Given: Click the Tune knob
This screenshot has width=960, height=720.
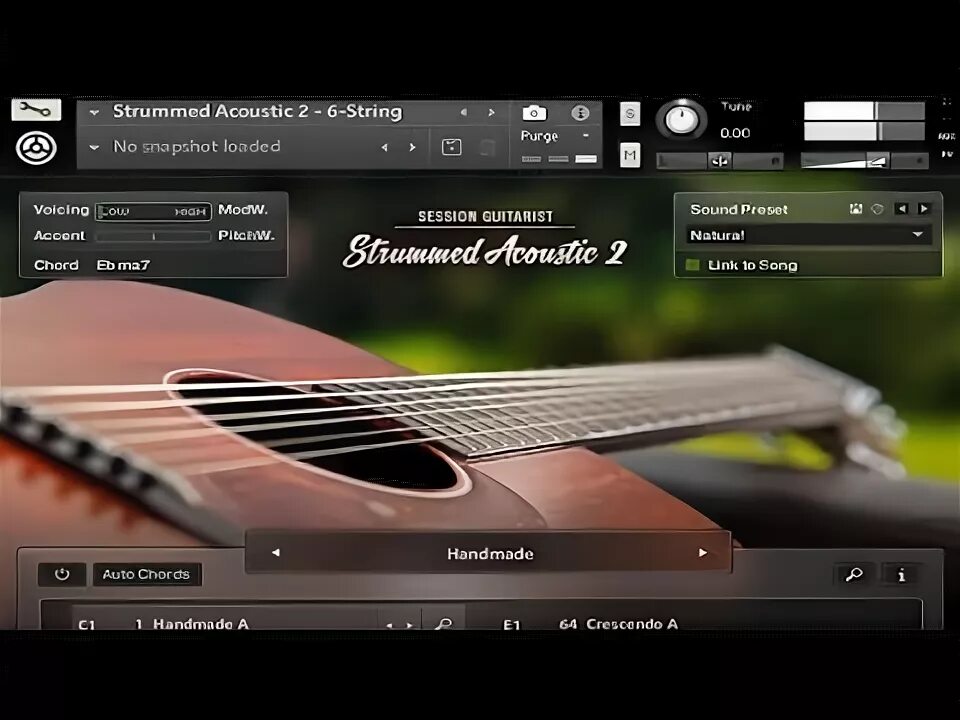Looking at the screenshot, I should (681, 119).
